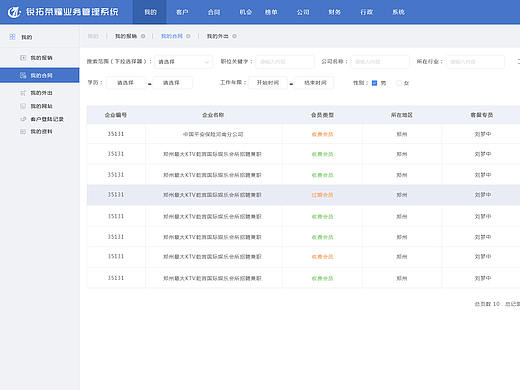Click 刘梦中 in the 中国平安保险 row
The width and height of the screenshot is (520, 390).
[x=483, y=134]
